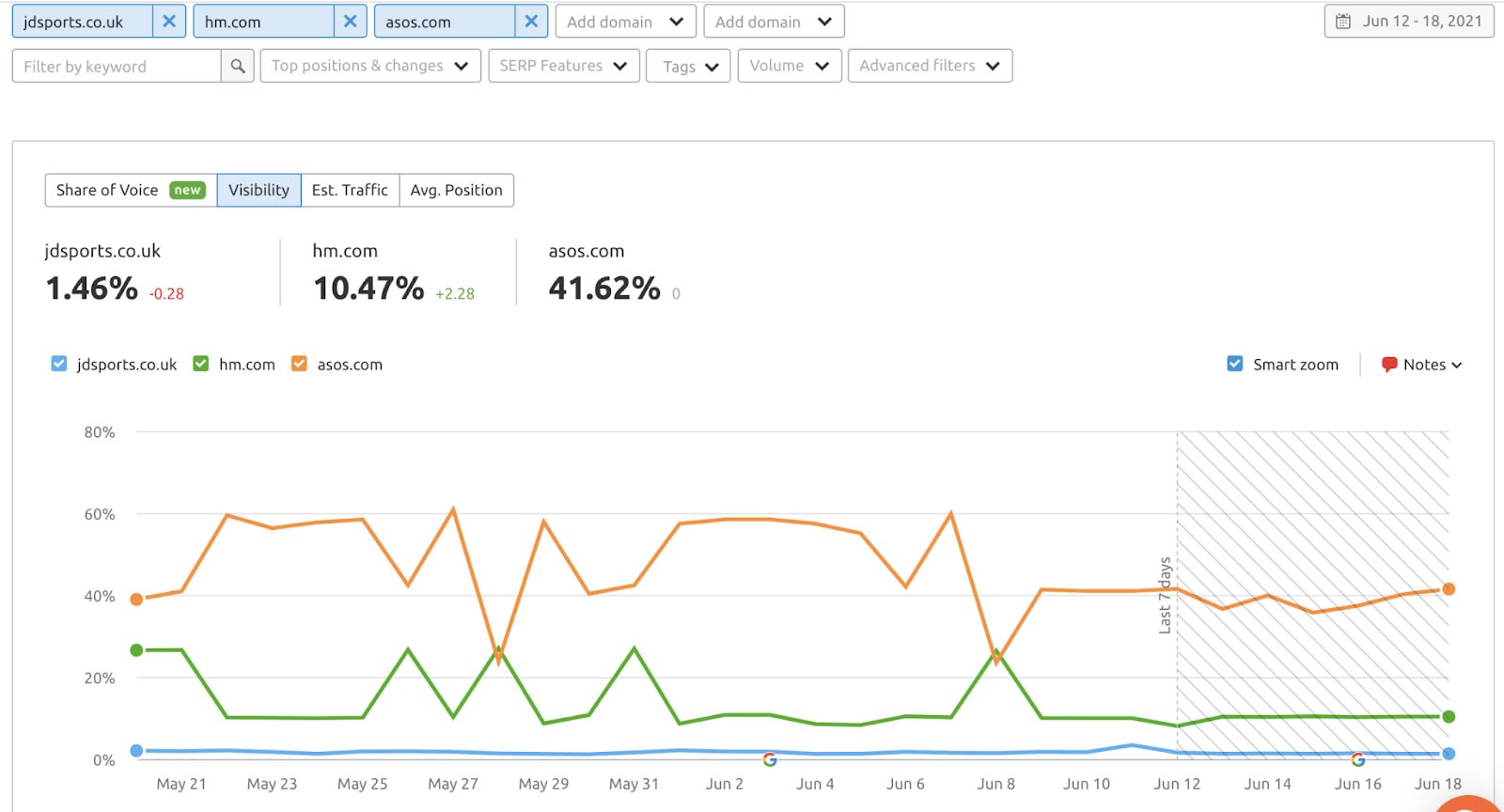The height and width of the screenshot is (812, 1504).
Task: Expand Advanced filters dropdown
Action: (931, 66)
